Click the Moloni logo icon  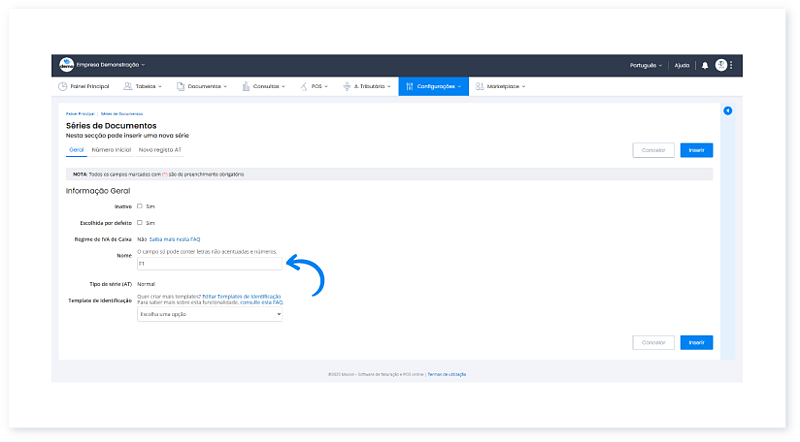click(67, 65)
